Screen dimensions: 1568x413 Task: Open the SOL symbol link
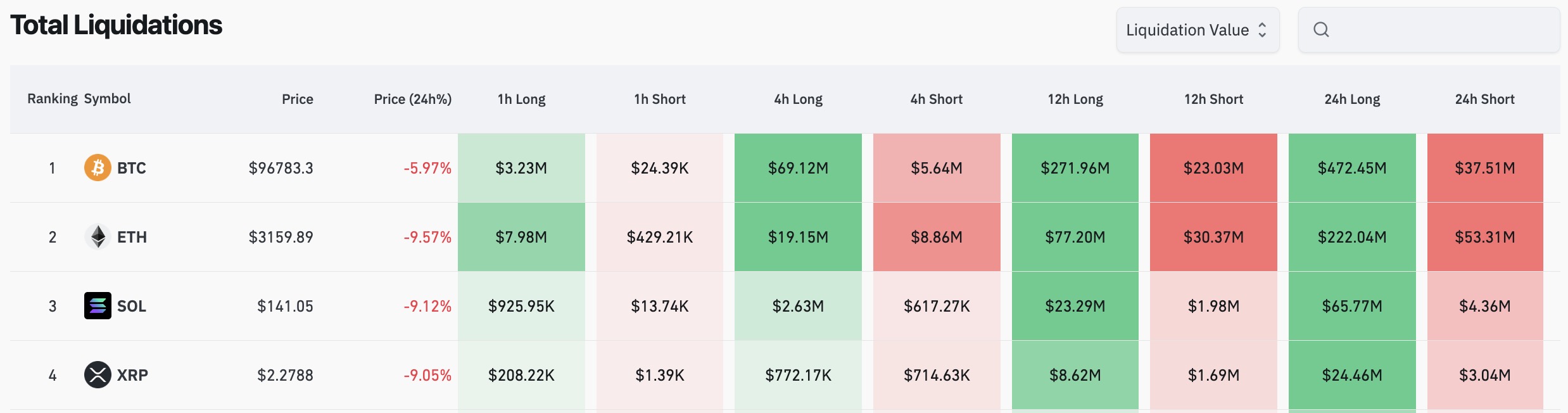pyautogui.click(x=132, y=306)
